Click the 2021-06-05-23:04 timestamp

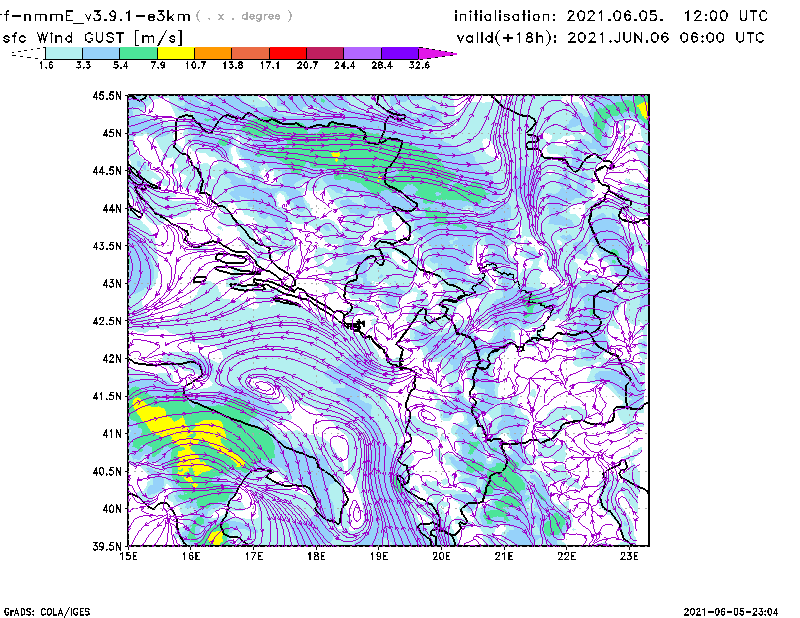click(731, 612)
